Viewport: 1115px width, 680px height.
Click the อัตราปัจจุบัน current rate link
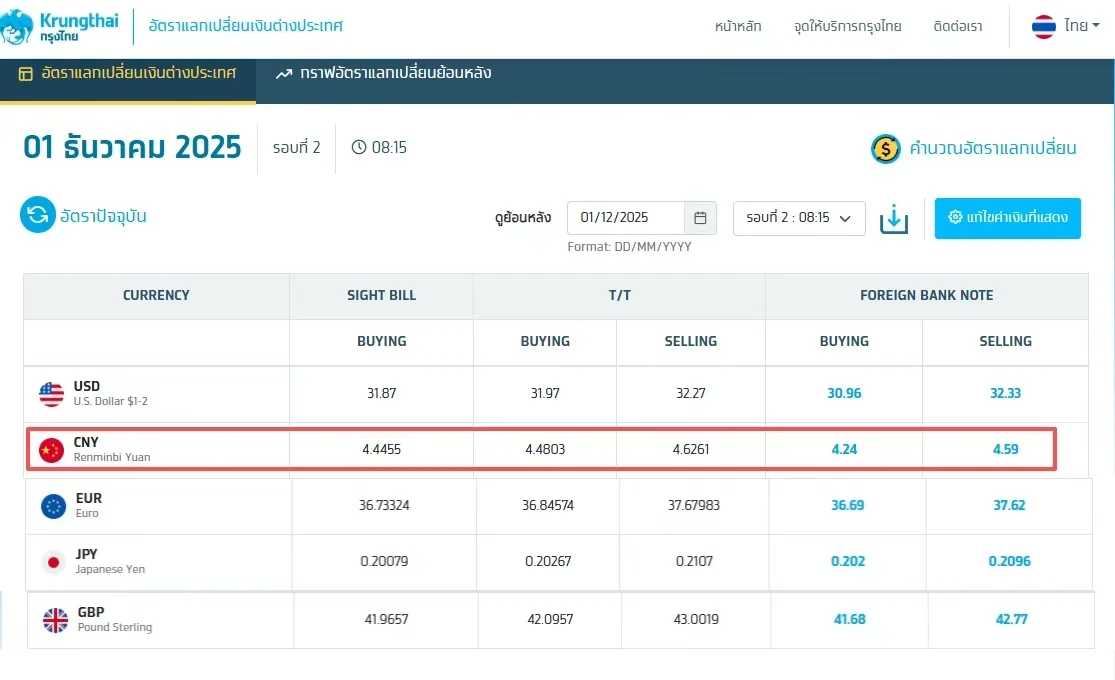tap(103, 216)
